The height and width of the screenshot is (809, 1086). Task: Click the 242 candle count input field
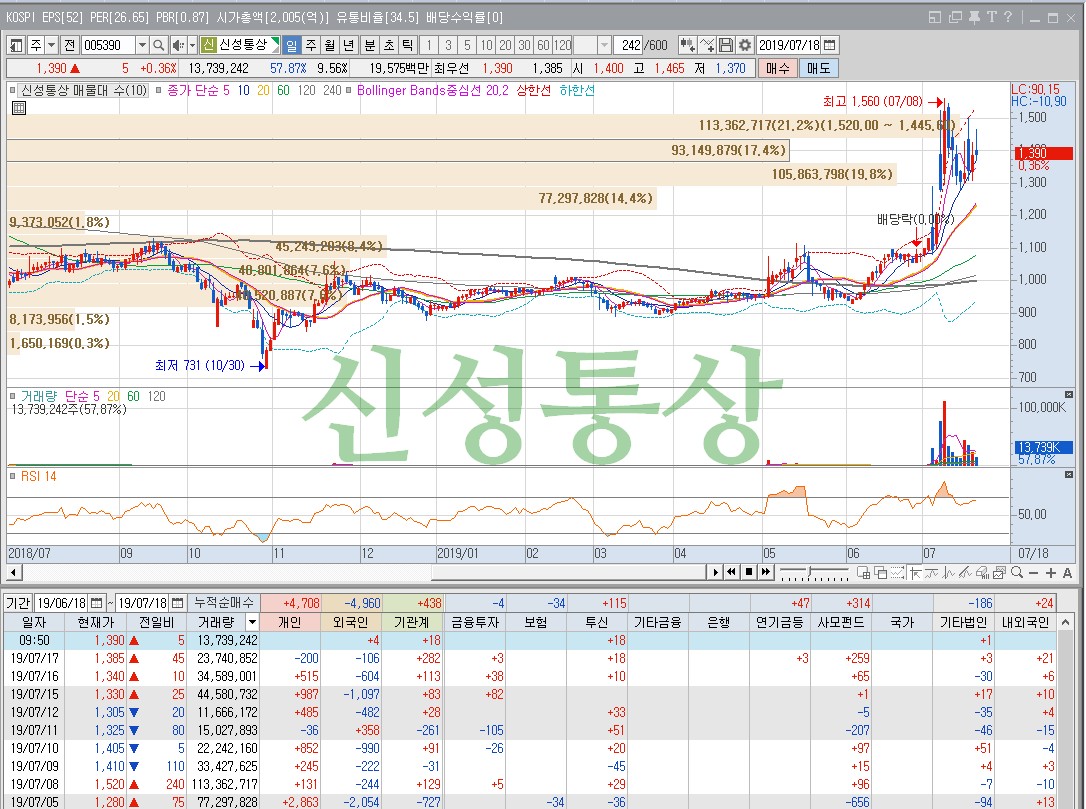pos(628,46)
